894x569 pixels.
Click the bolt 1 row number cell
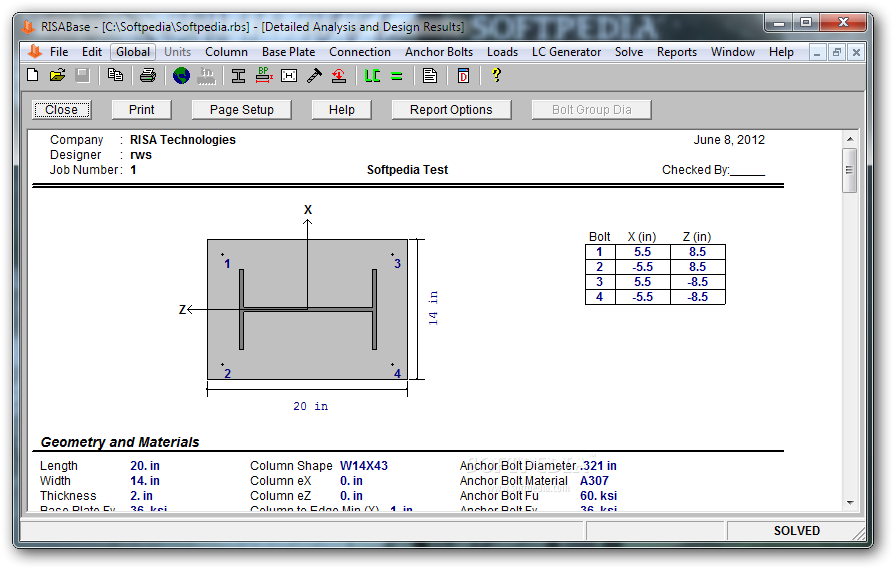pyautogui.click(x=600, y=252)
